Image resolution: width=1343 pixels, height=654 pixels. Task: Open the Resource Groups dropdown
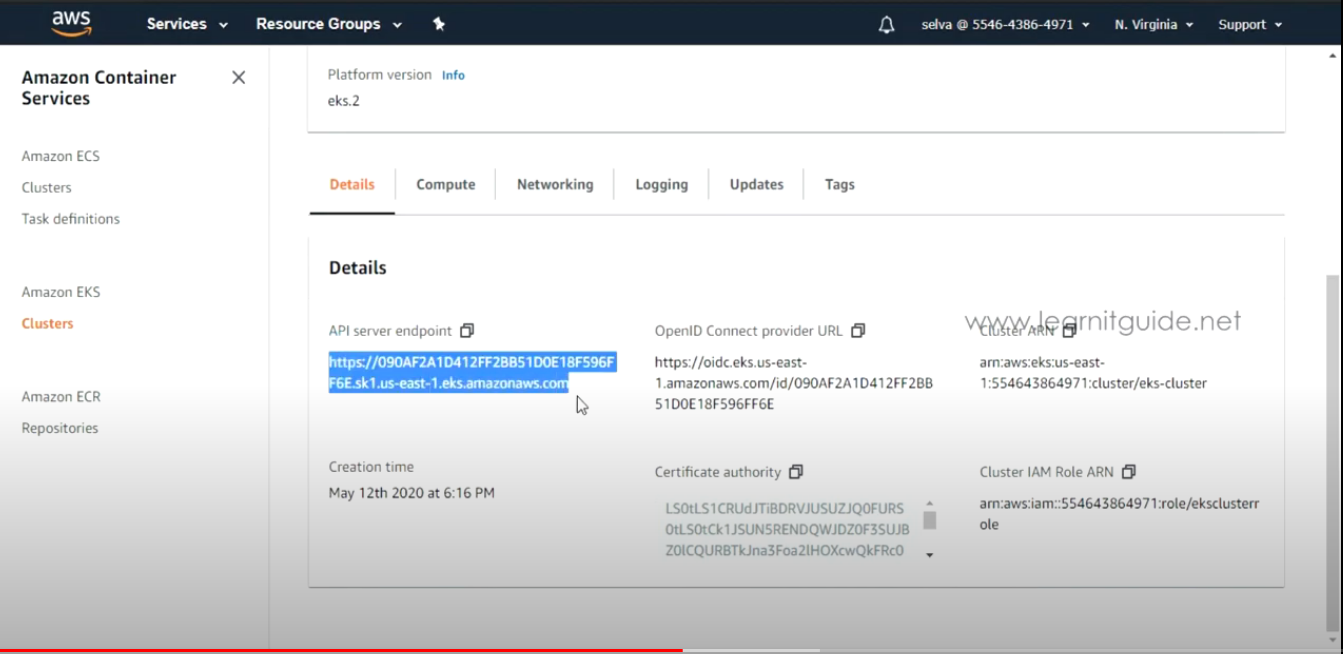(x=329, y=24)
